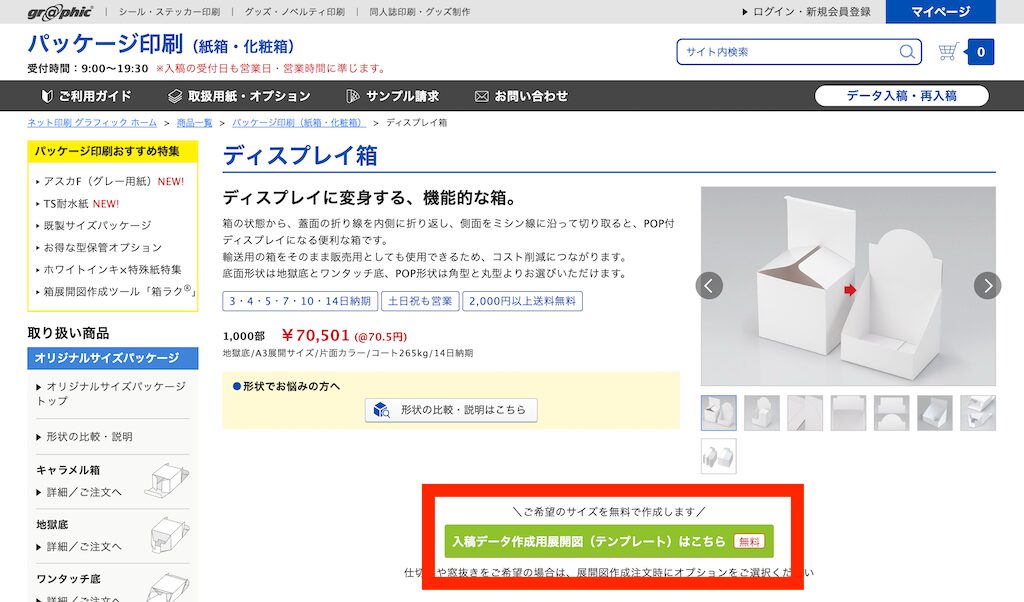Click the search magnifier icon

tap(906, 52)
